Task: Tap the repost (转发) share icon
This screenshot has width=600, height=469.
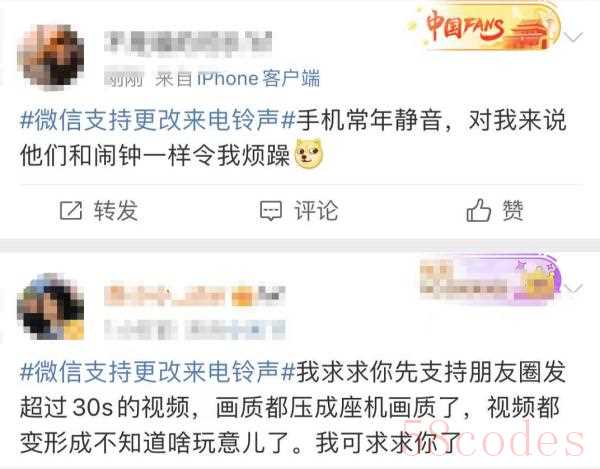Action: (x=71, y=210)
